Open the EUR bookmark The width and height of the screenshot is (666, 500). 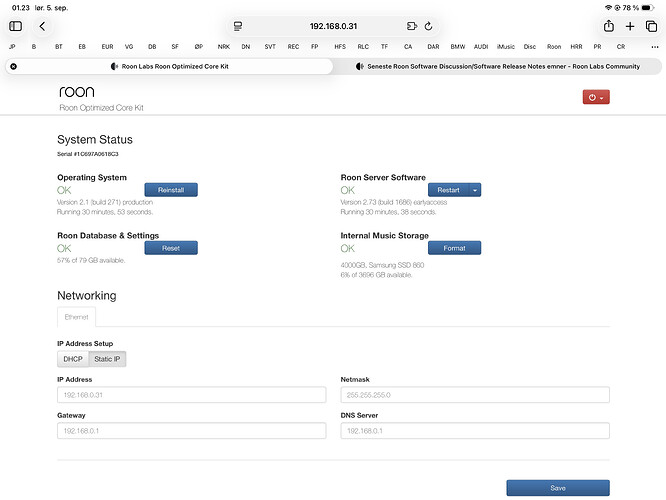[107, 47]
